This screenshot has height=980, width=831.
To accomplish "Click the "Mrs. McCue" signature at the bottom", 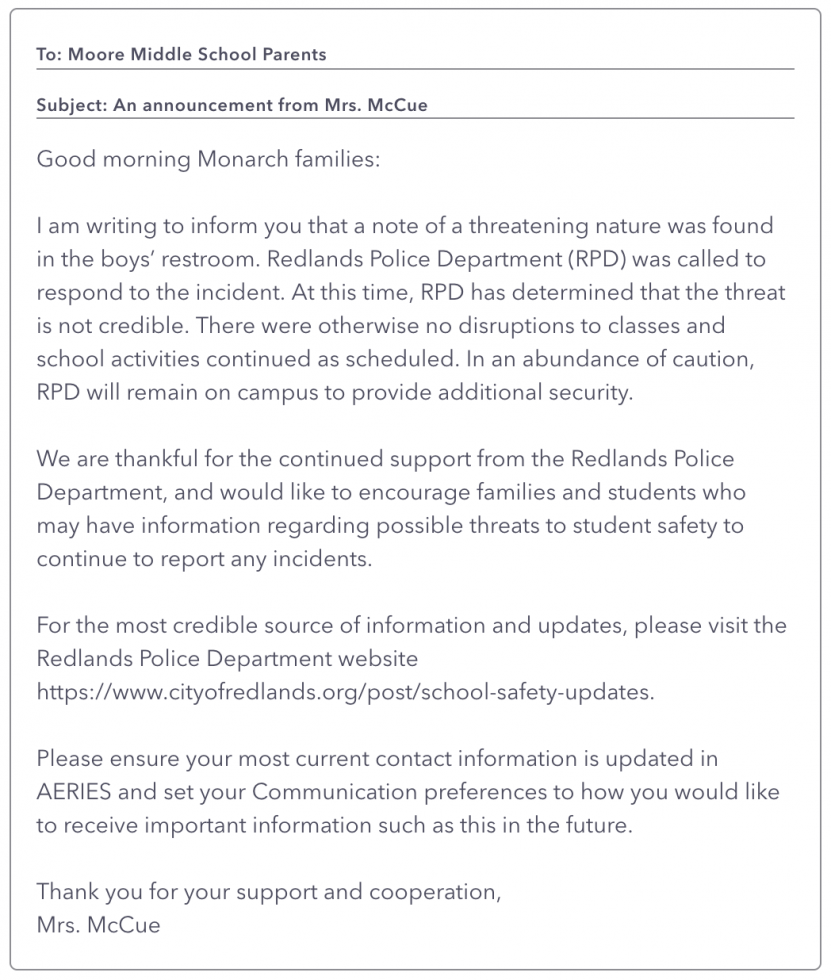I will point(98,925).
